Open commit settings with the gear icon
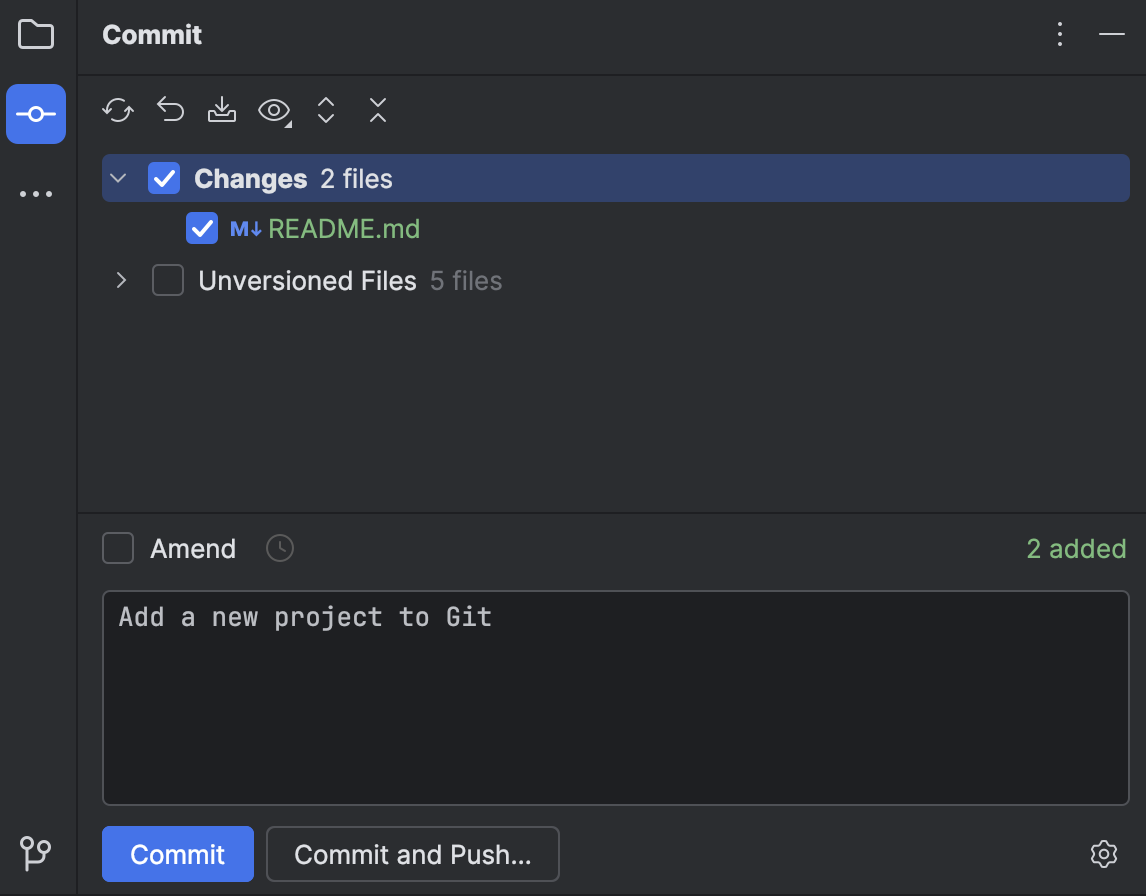1146x896 pixels. click(1104, 854)
